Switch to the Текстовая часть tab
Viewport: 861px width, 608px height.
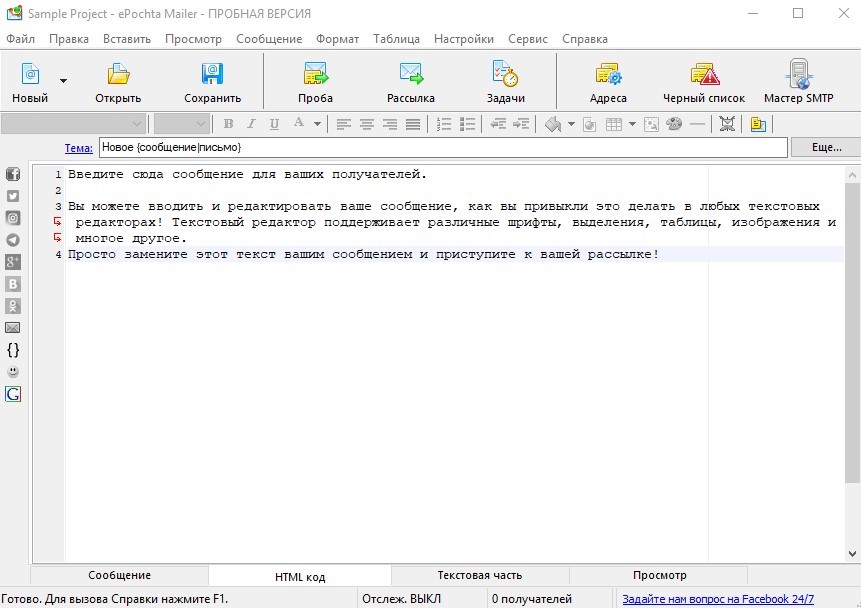click(x=480, y=576)
